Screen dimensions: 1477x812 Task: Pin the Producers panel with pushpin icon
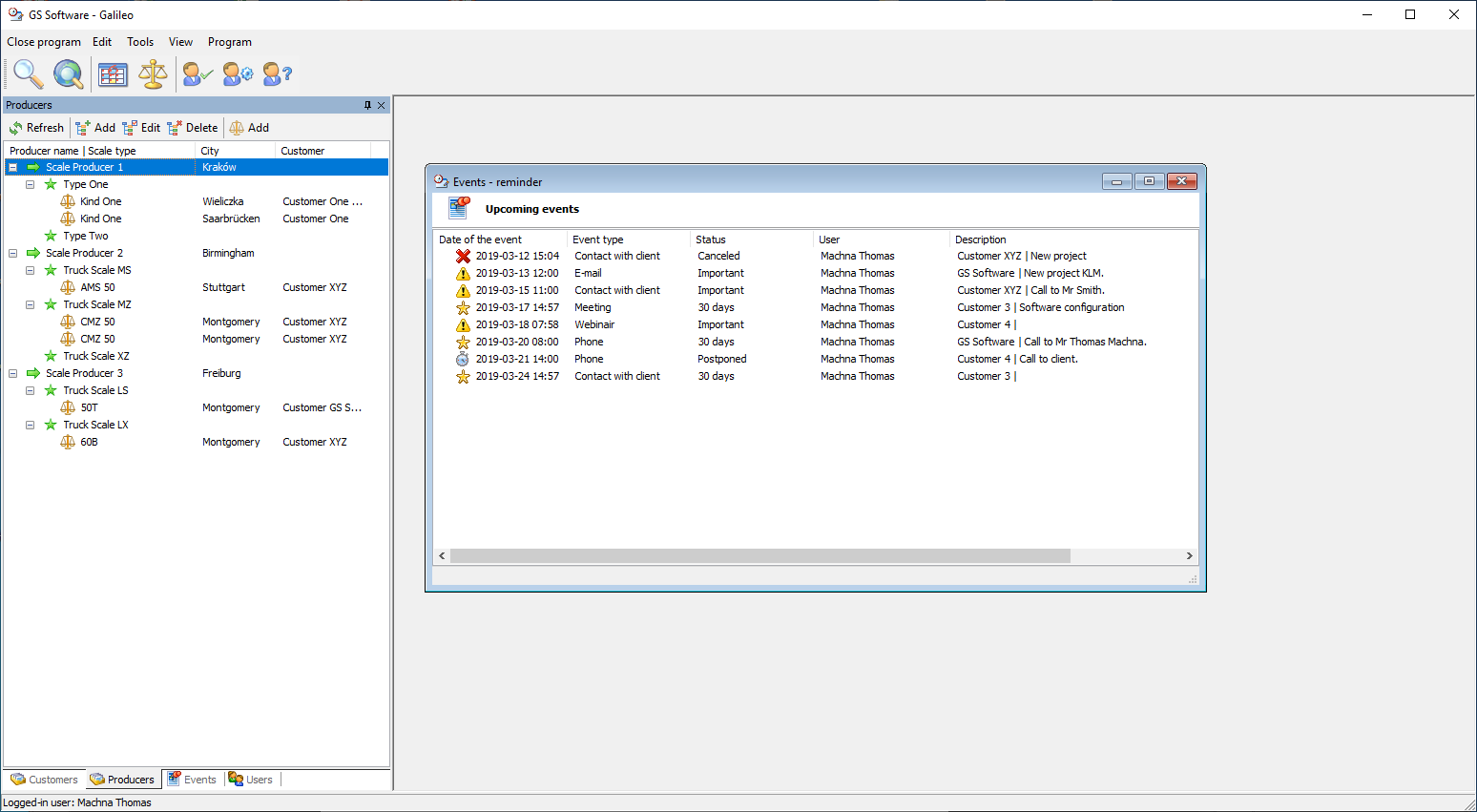point(367,105)
